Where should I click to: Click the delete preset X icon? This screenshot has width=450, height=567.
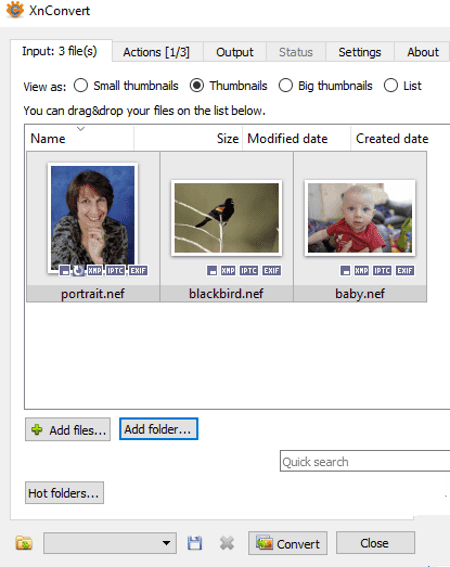tap(227, 543)
